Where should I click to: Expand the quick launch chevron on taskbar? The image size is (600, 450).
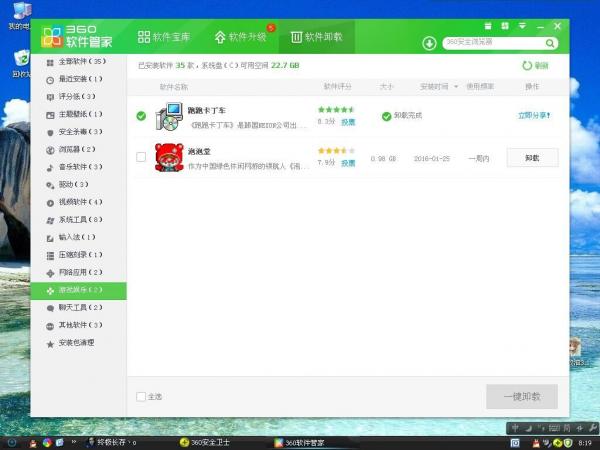(x=74, y=442)
